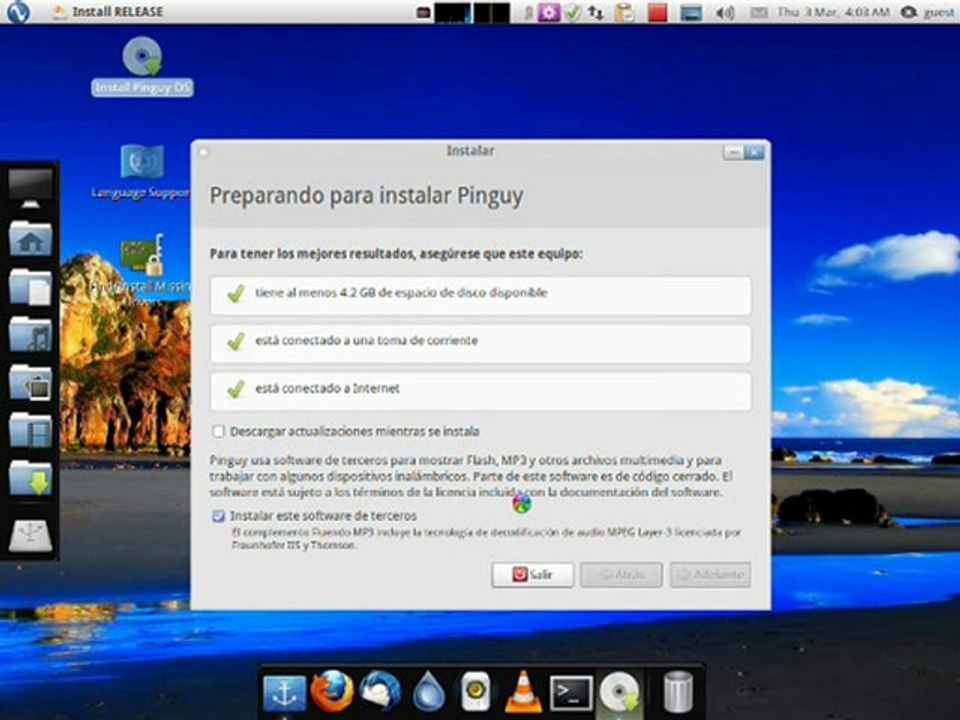The width and height of the screenshot is (960, 720).
Task: Click the green checkmark tray icon
Action: [573, 12]
